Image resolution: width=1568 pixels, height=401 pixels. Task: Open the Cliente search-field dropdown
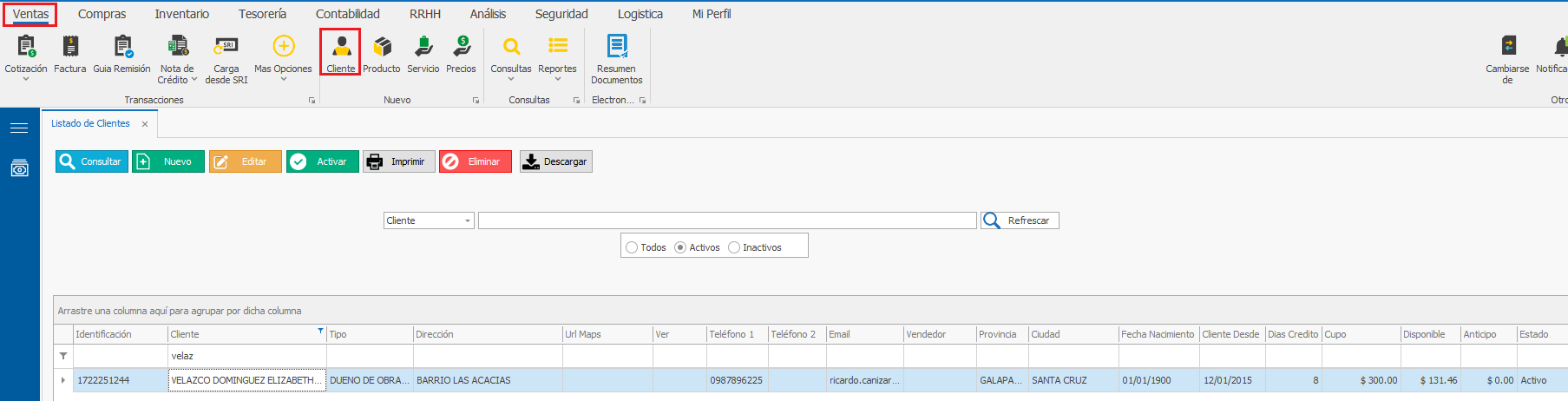click(x=467, y=220)
